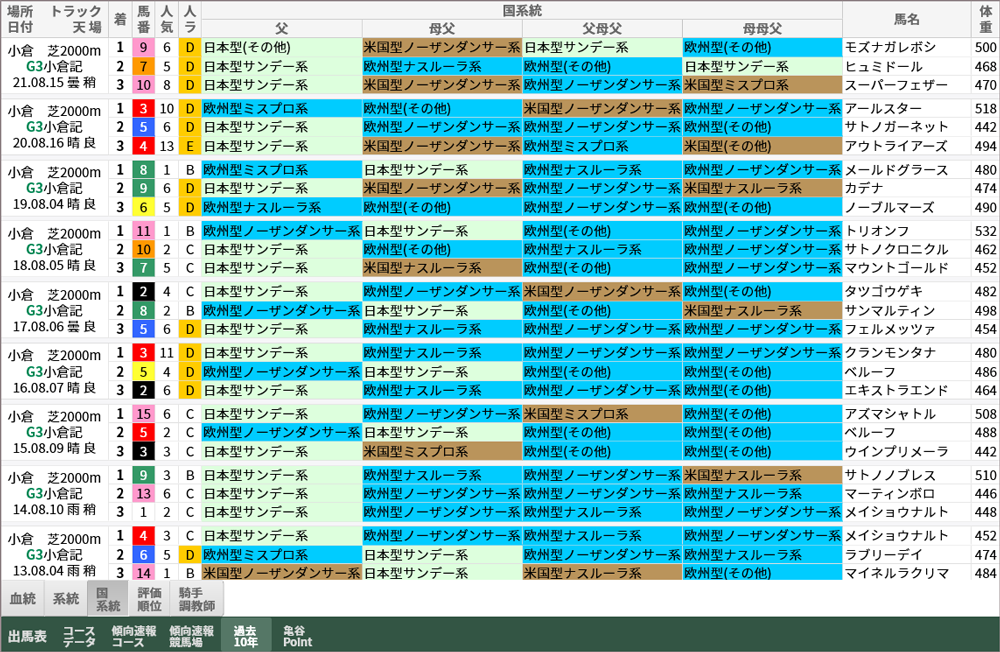The height and width of the screenshot is (652, 1000).
Task: Click horse name ラブリーデイ
Action: click(883, 555)
